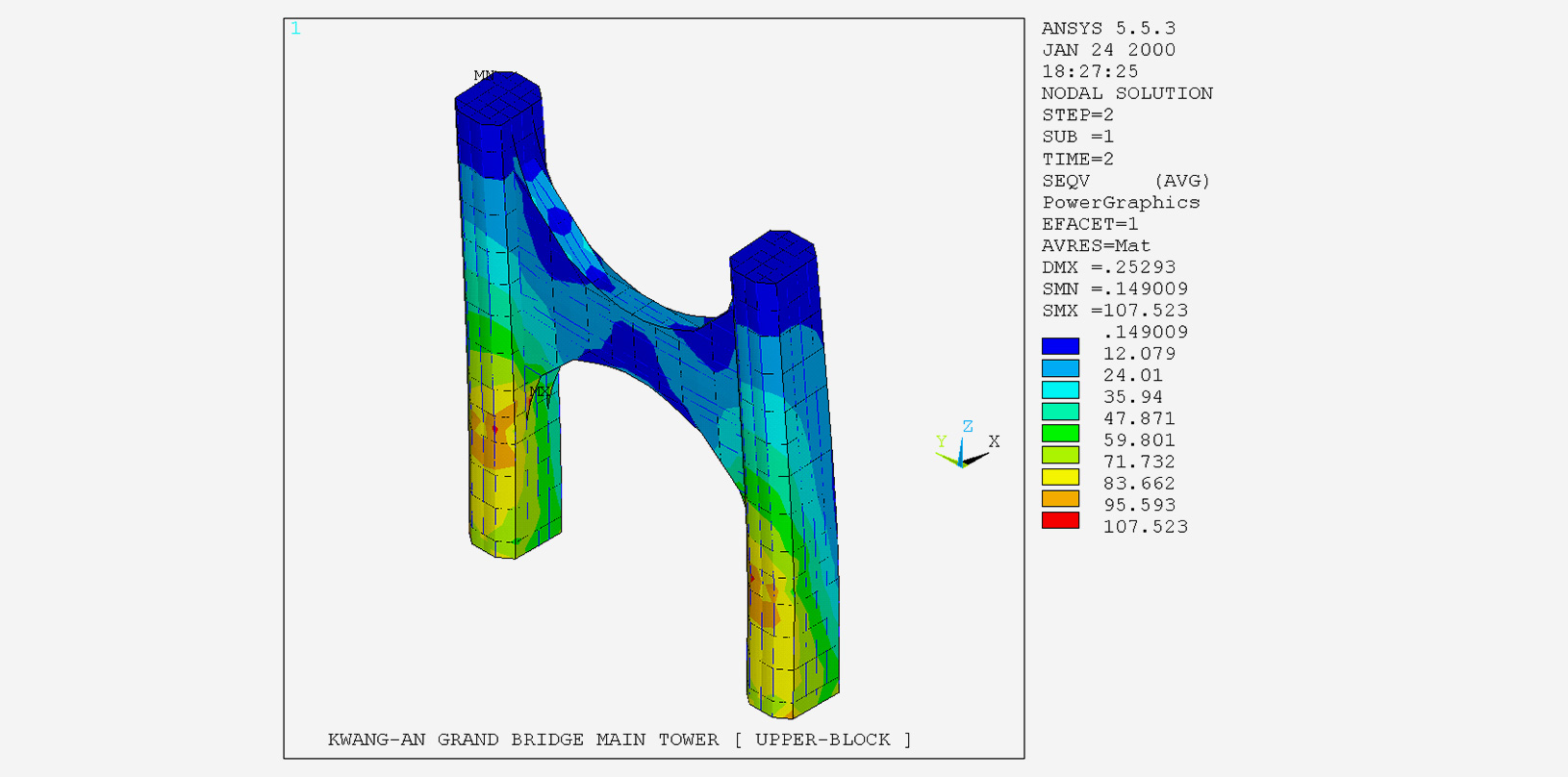Click the 59.801 legend value
This screenshot has height=777, width=1568.
pyautogui.click(x=1139, y=440)
